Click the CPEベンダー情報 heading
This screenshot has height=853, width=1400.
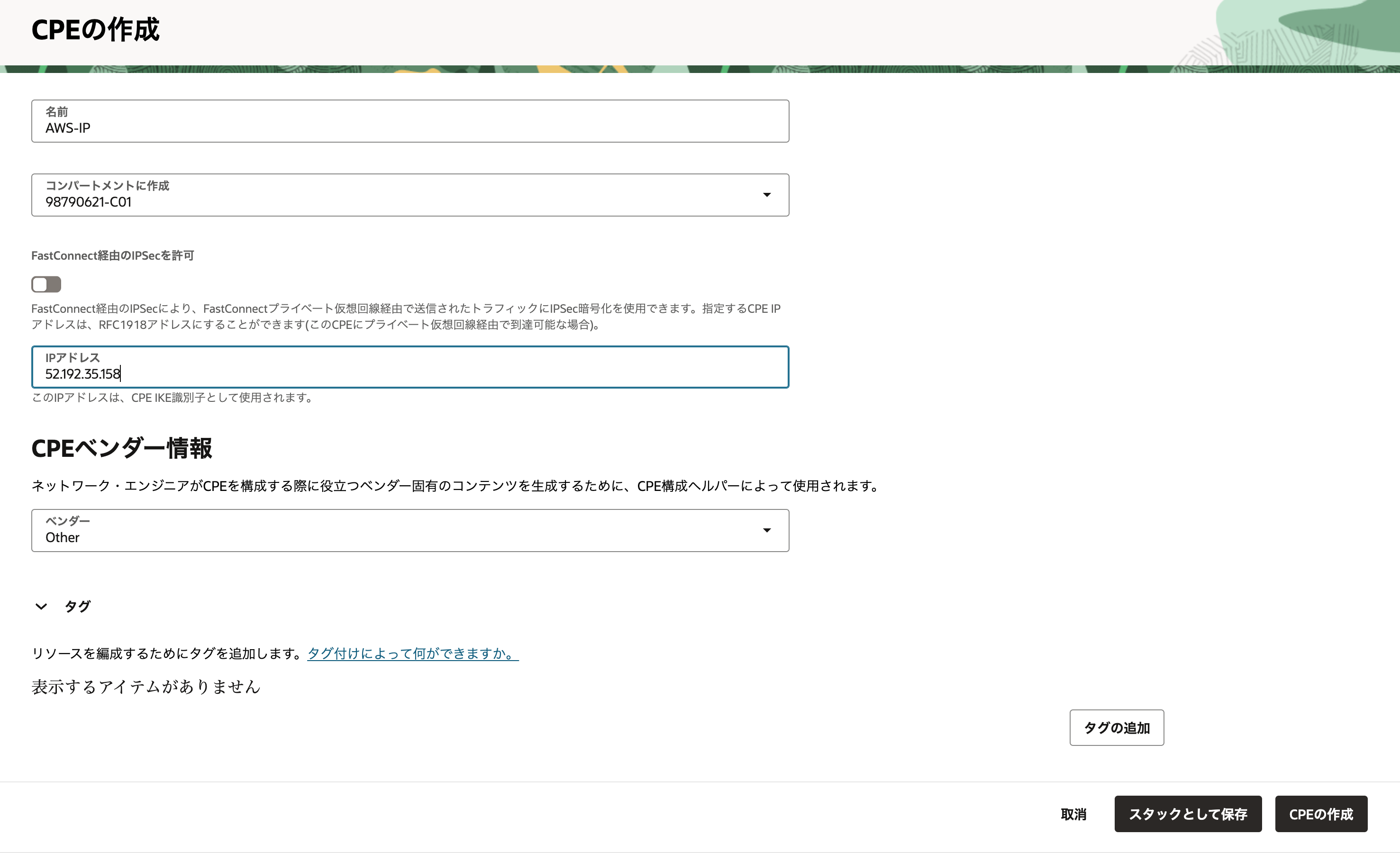pos(122,448)
